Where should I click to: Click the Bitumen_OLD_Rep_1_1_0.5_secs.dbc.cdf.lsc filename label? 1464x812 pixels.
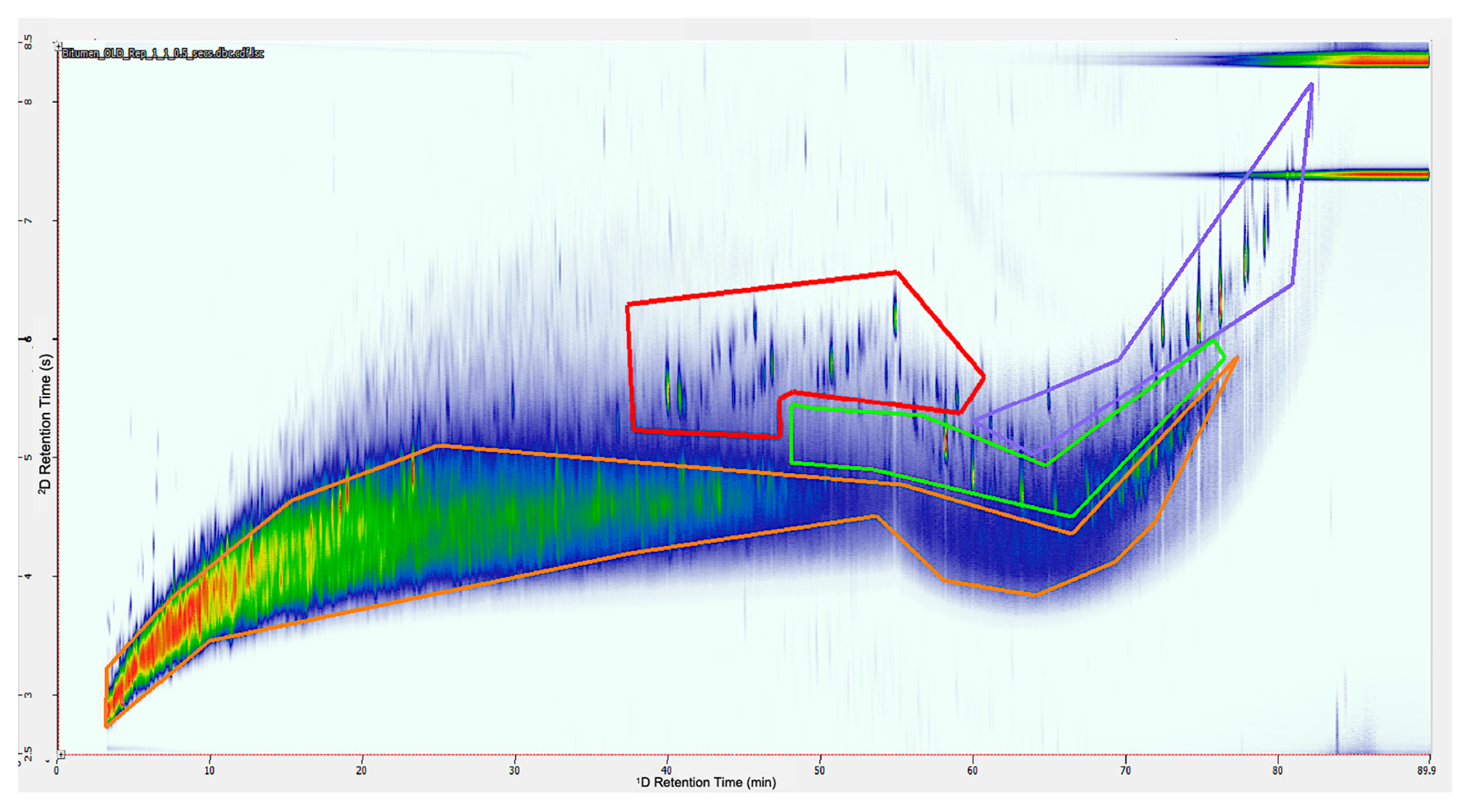click(x=162, y=53)
